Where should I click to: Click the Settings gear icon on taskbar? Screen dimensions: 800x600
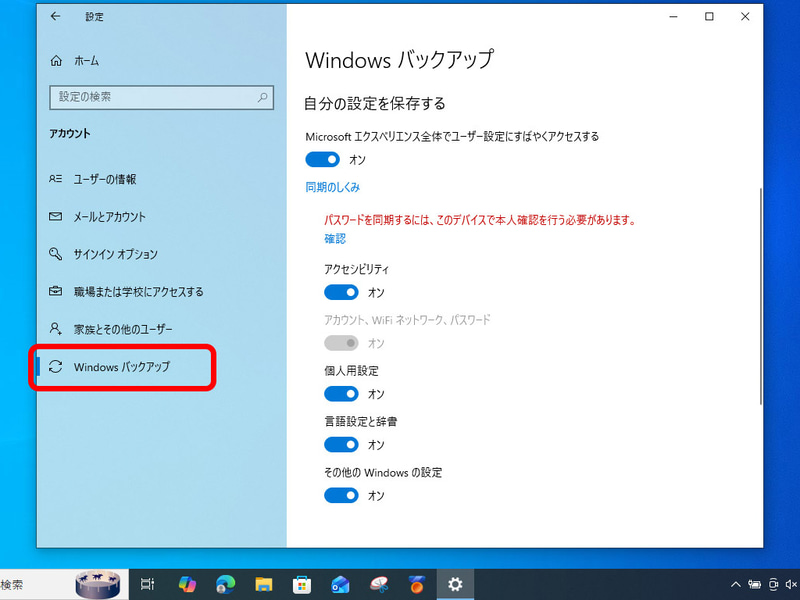(x=453, y=584)
